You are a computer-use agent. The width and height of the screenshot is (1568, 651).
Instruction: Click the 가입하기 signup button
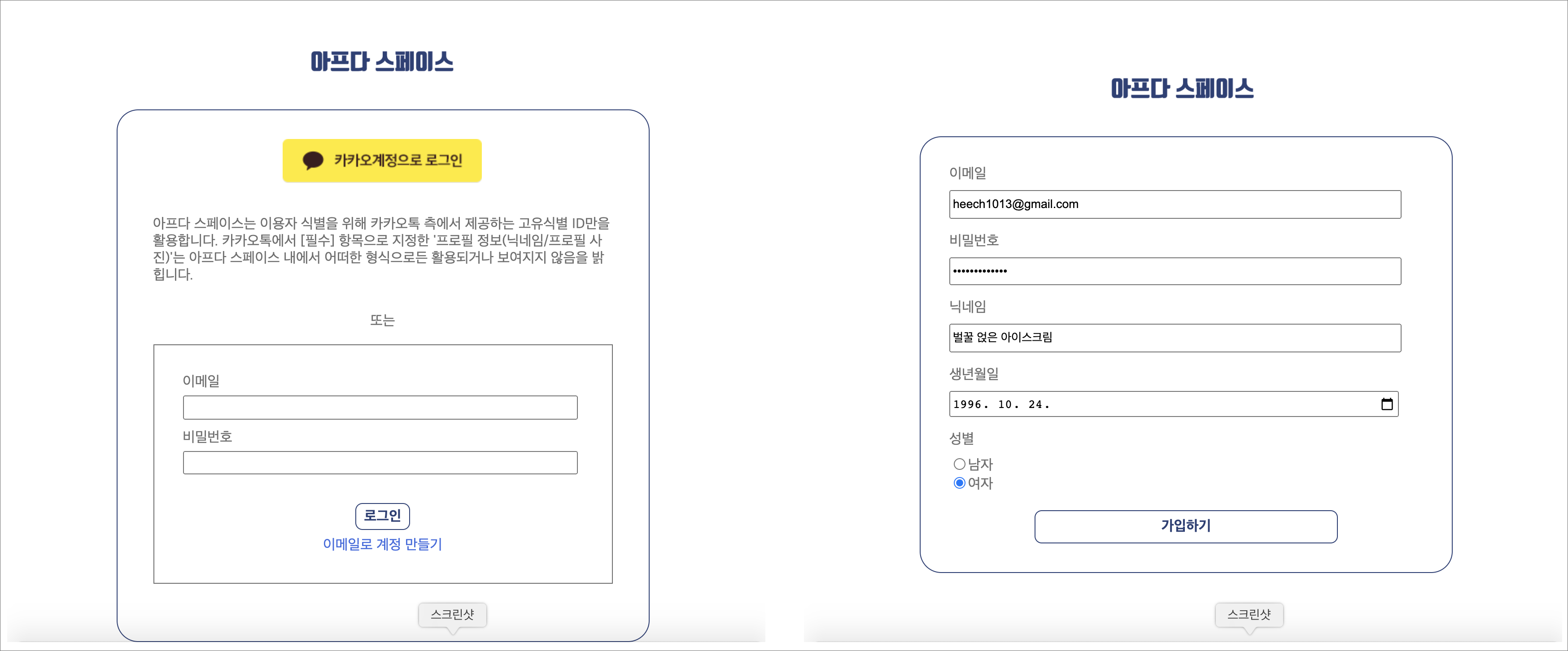1185,526
